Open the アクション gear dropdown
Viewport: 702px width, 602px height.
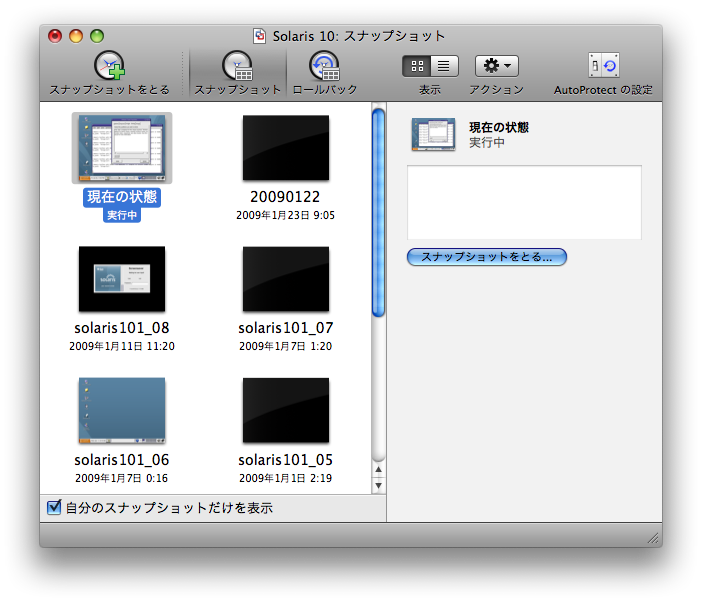click(x=497, y=66)
